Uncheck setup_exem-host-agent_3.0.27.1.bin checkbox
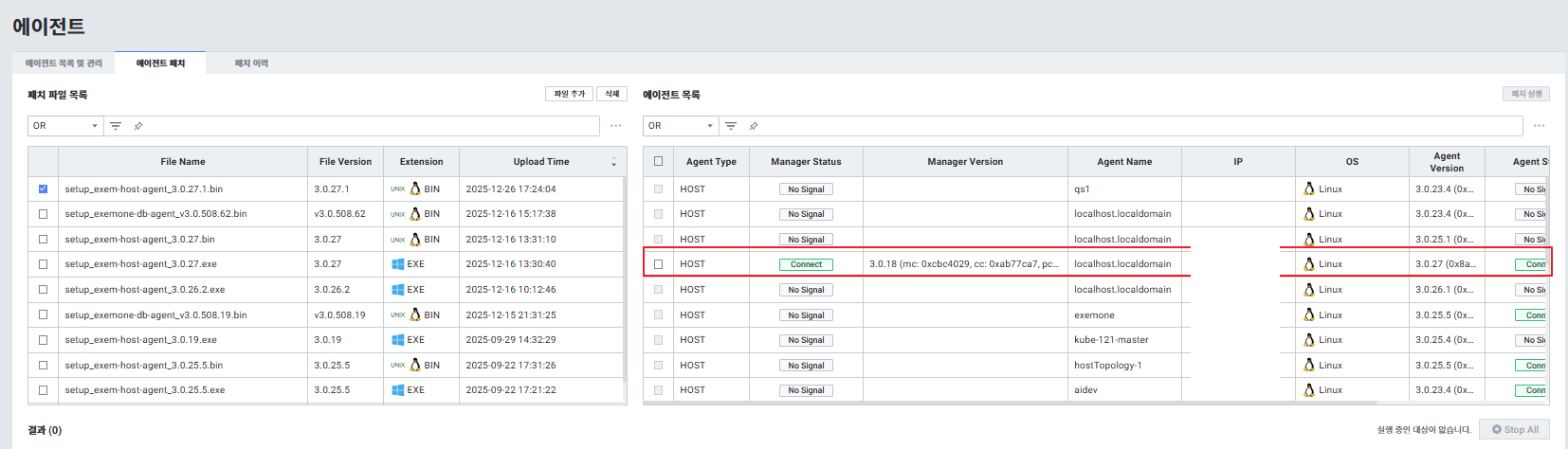Image resolution: width=1568 pixels, height=449 pixels. point(43,189)
